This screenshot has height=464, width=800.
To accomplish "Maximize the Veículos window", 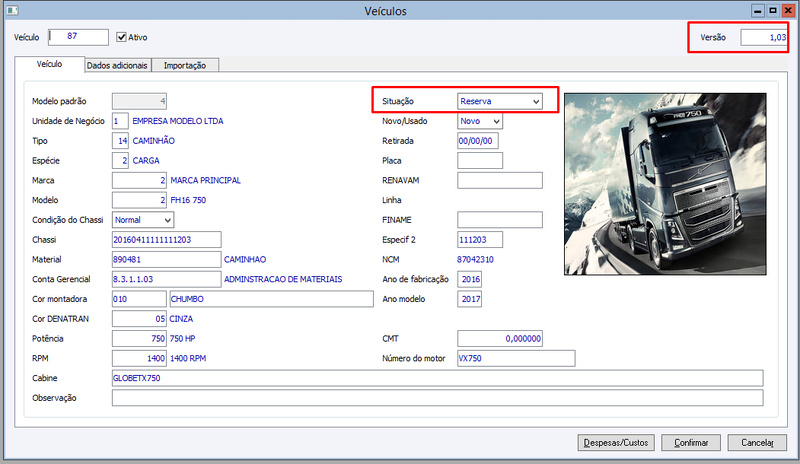I will [x=773, y=10].
